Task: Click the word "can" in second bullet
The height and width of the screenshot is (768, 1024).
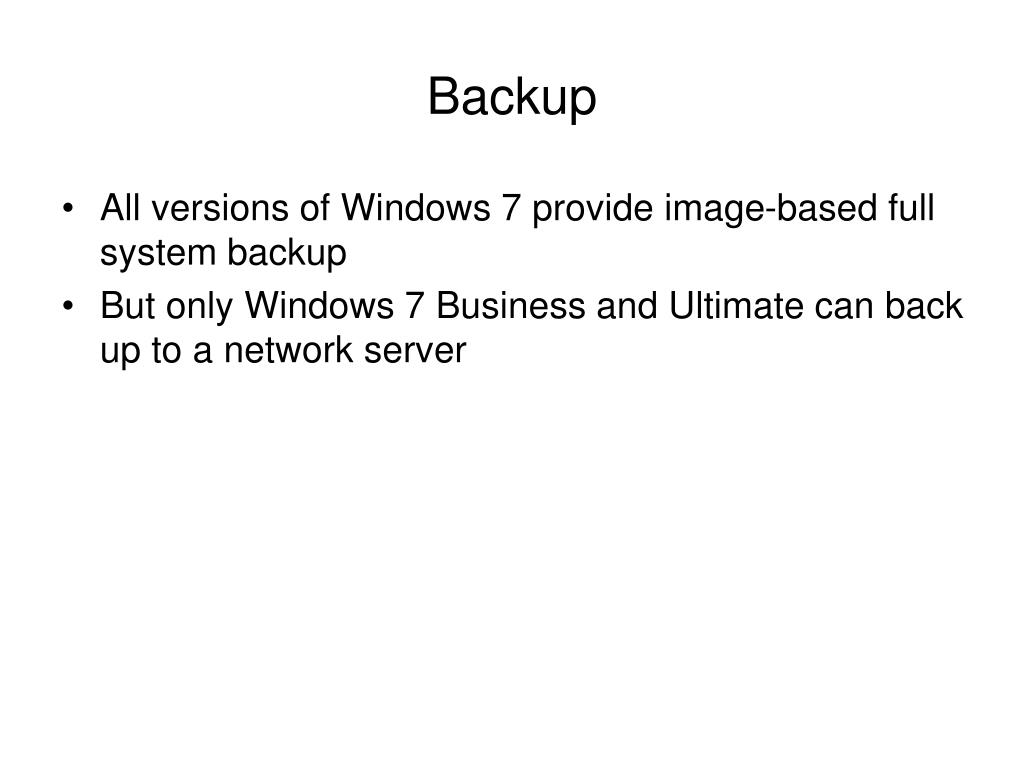Action: click(844, 308)
